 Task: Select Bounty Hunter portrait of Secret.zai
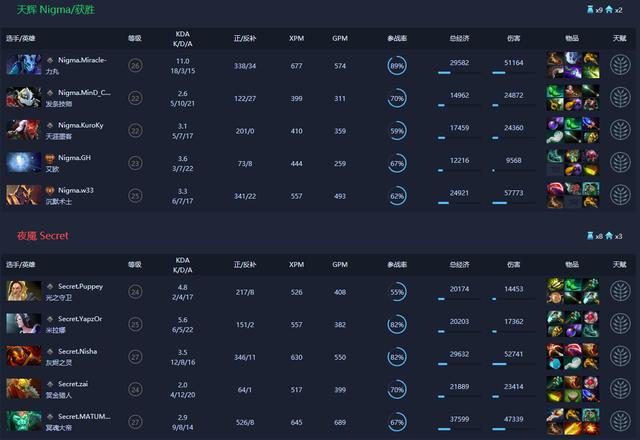[24, 388]
